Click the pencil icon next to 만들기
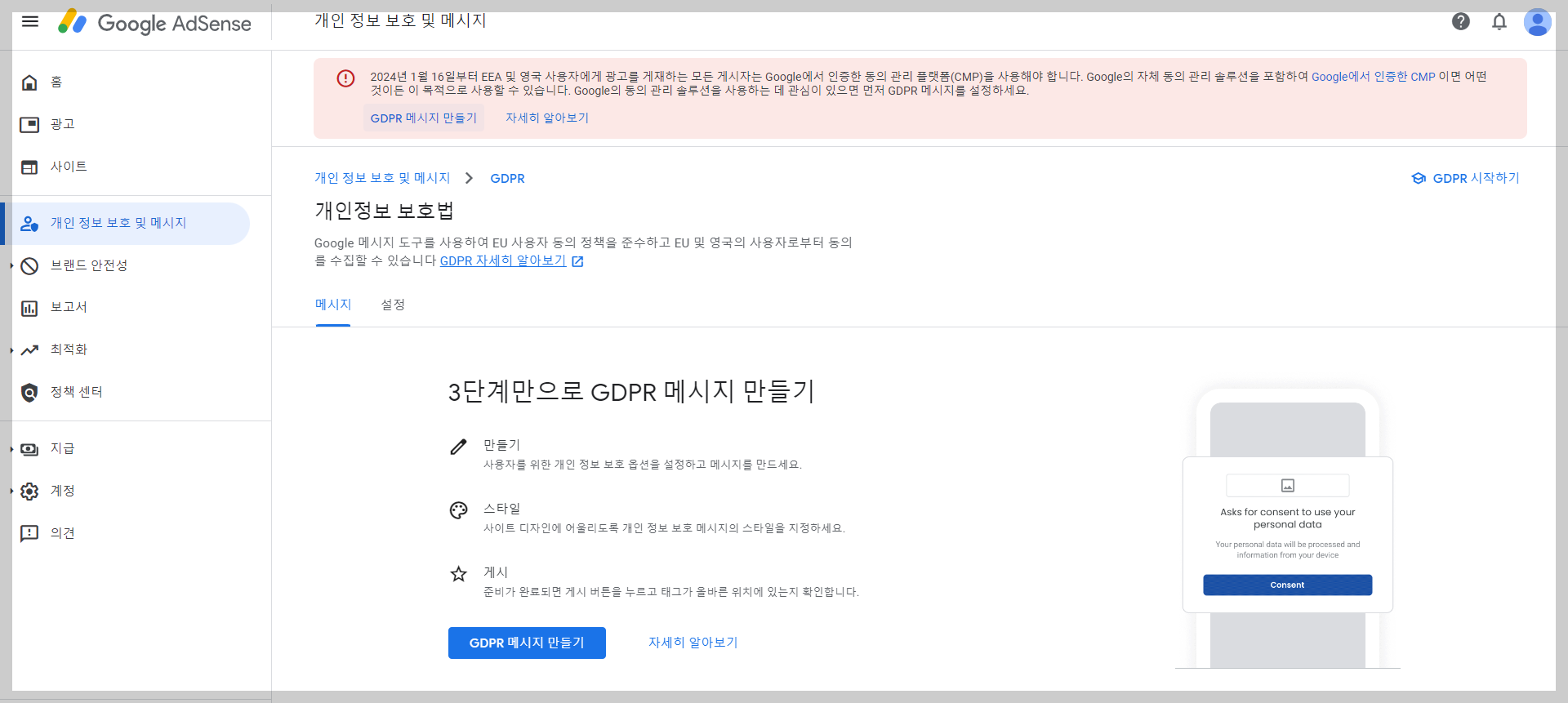Image resolution: width=1568 pixels, height=703 pixels. tap(459, 447)
